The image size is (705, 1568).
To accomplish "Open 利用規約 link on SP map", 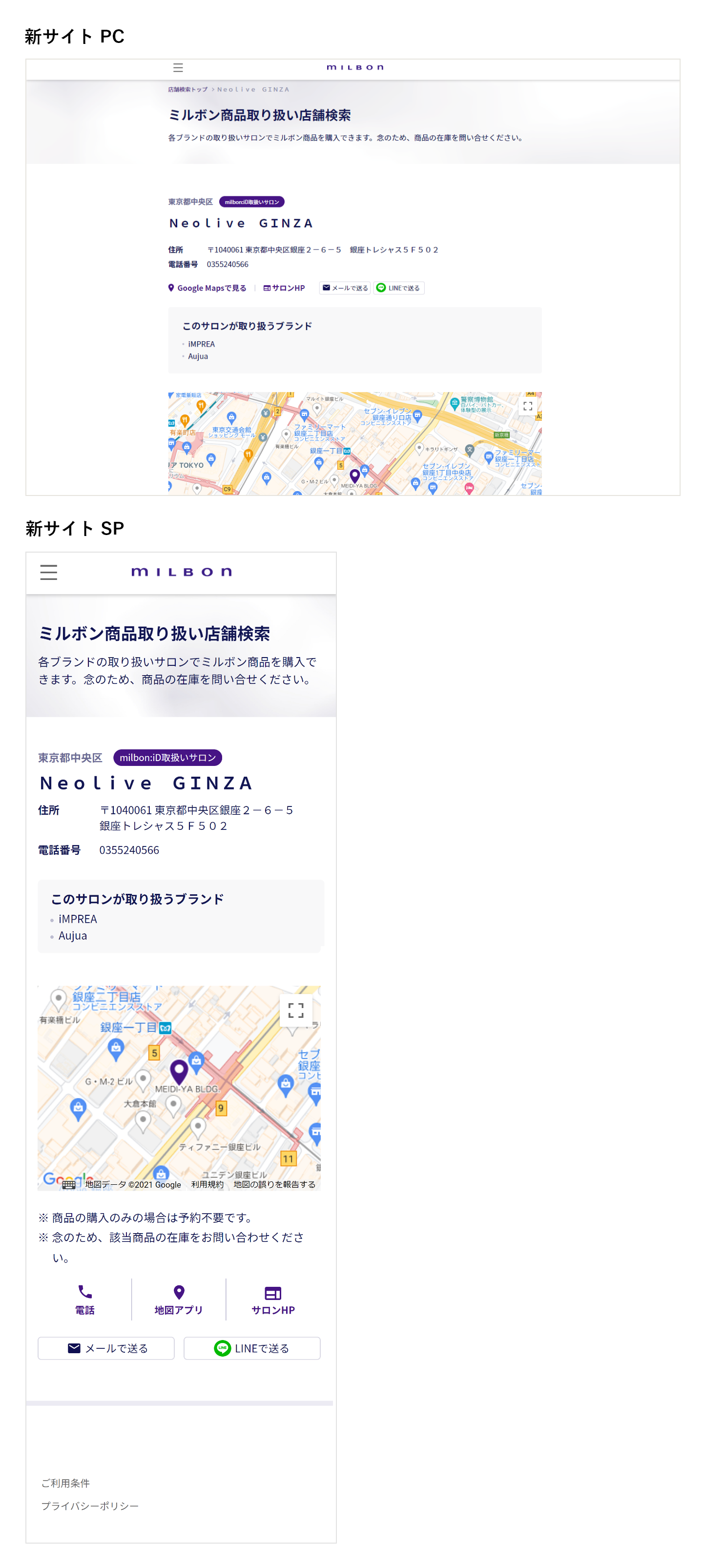I will [x=207, y=1184].
